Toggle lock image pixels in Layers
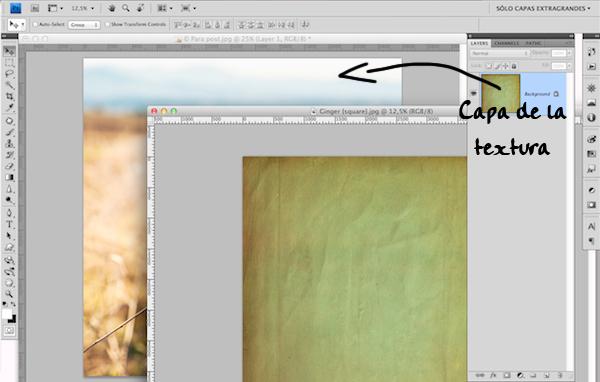 point(497,66)
